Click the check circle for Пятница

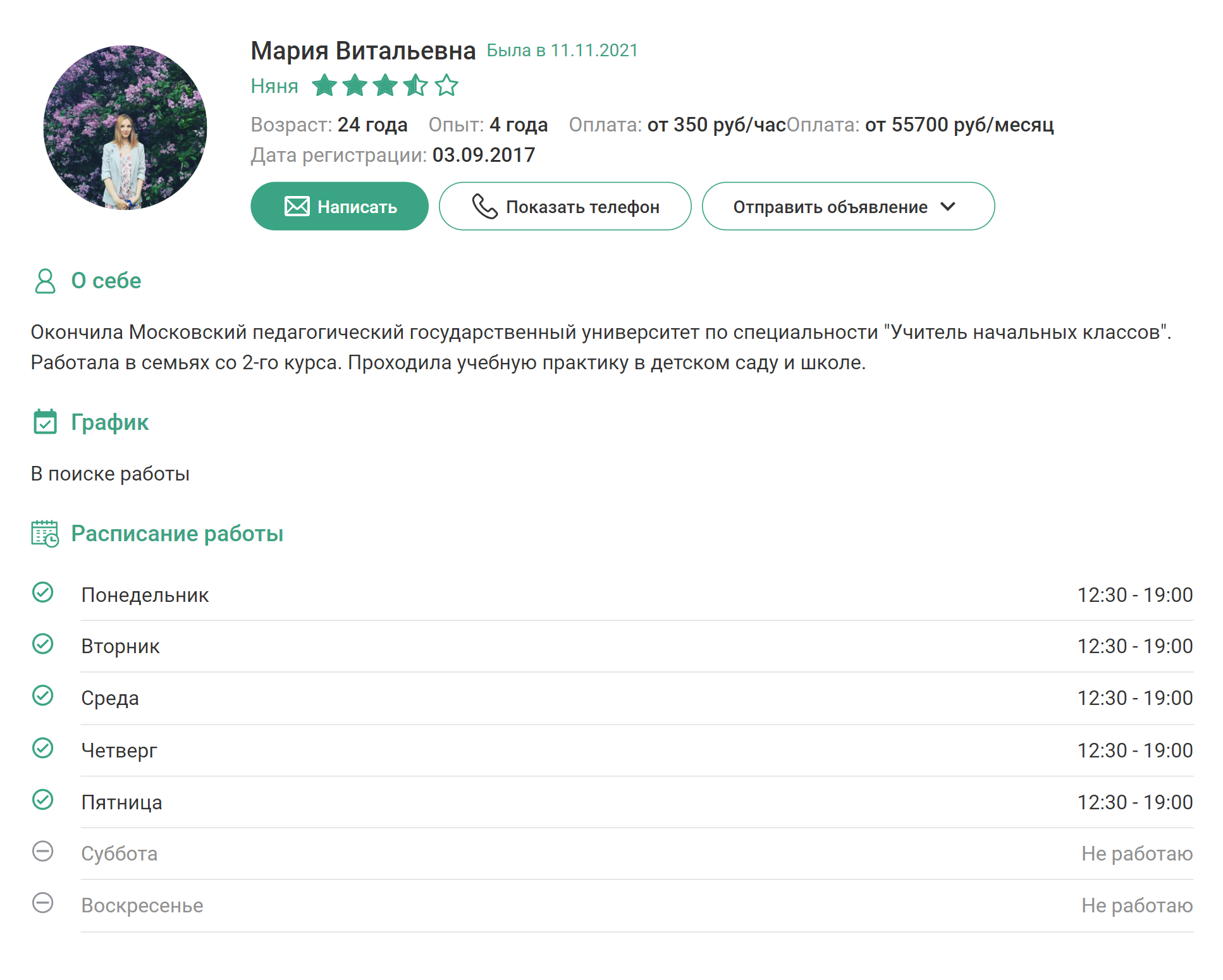pyautogui.click(x=43, y=800)
